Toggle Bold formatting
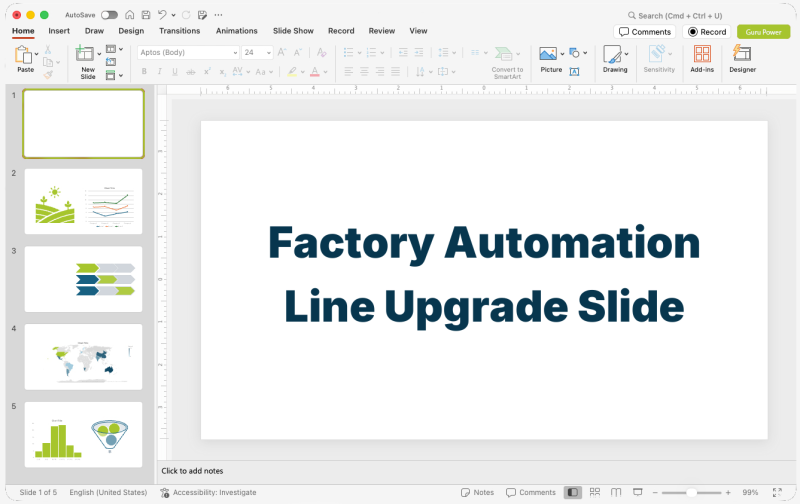800x504 pixels. pyautogui.click(x=144, y=71)
